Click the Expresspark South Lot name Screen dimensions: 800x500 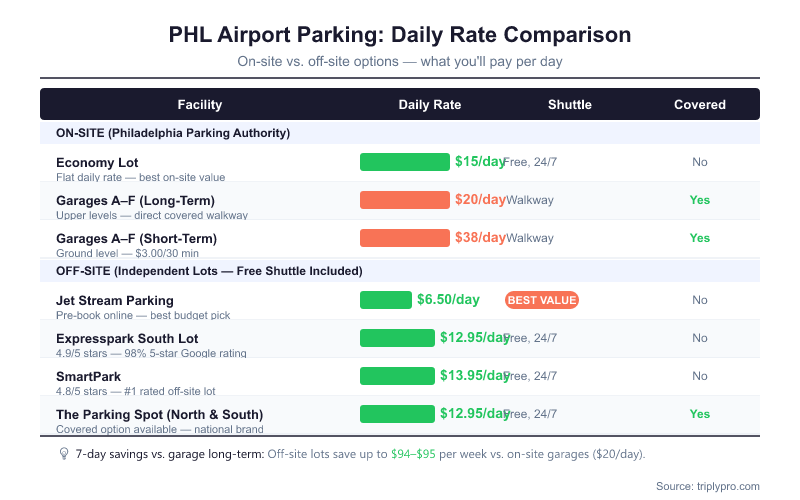pyautogui.click(x=127, y=338)
